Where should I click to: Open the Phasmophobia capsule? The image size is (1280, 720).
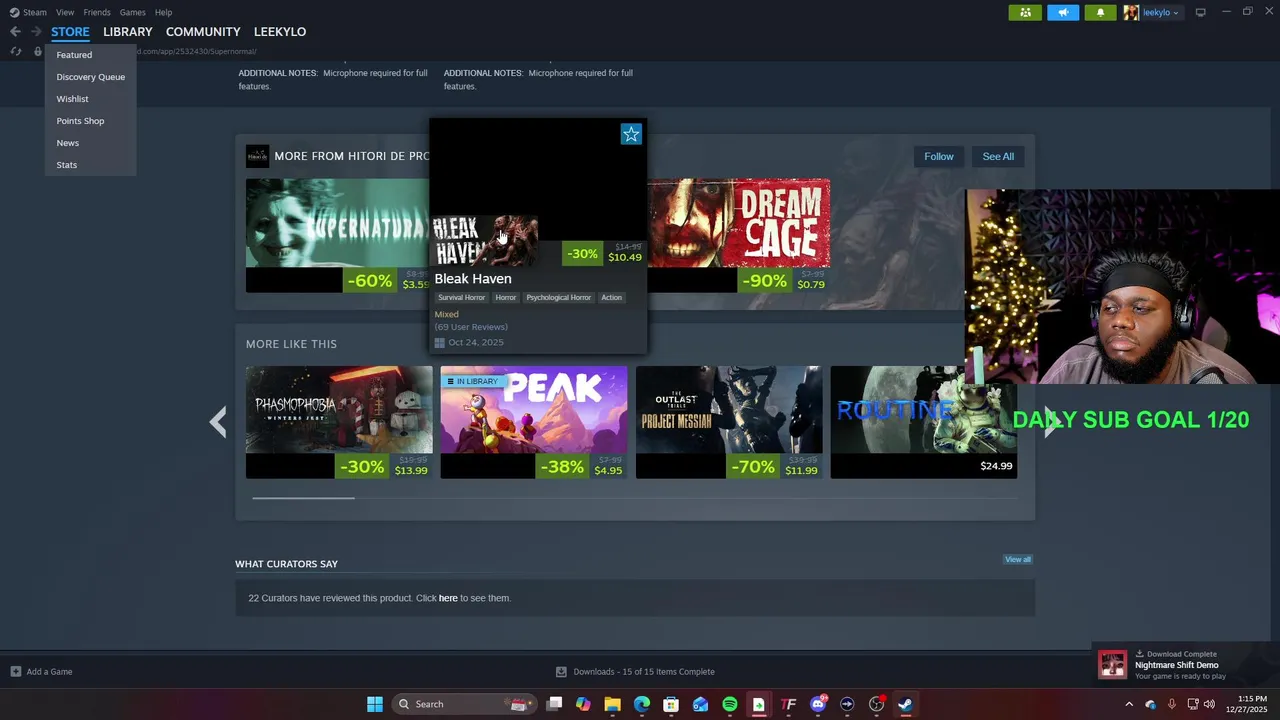tap(339, 422)
